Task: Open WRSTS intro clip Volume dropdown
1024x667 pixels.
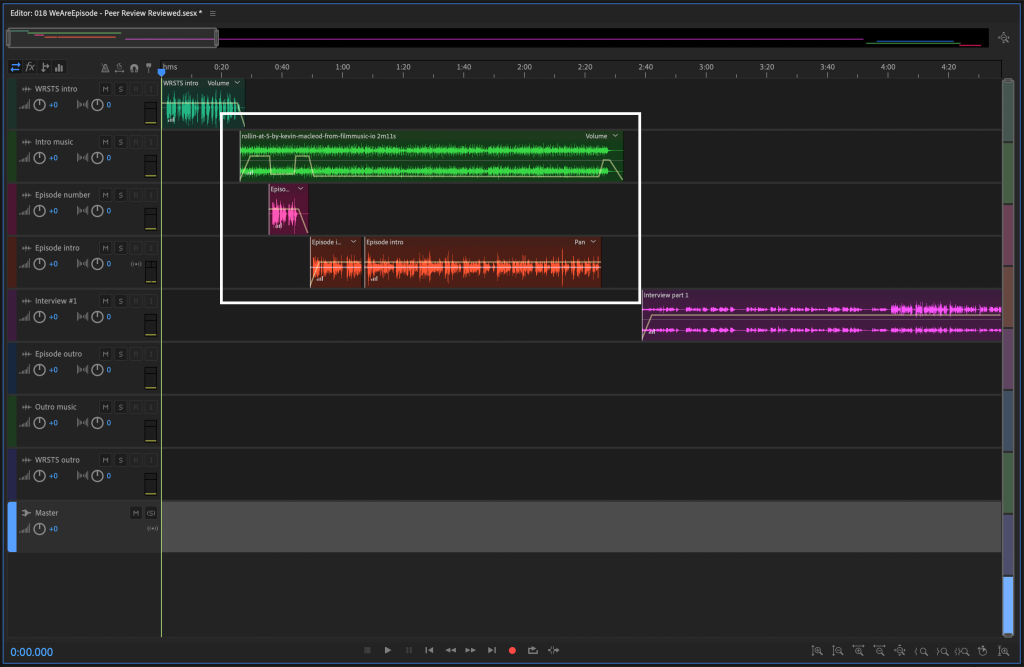Action: pos(237,83)
